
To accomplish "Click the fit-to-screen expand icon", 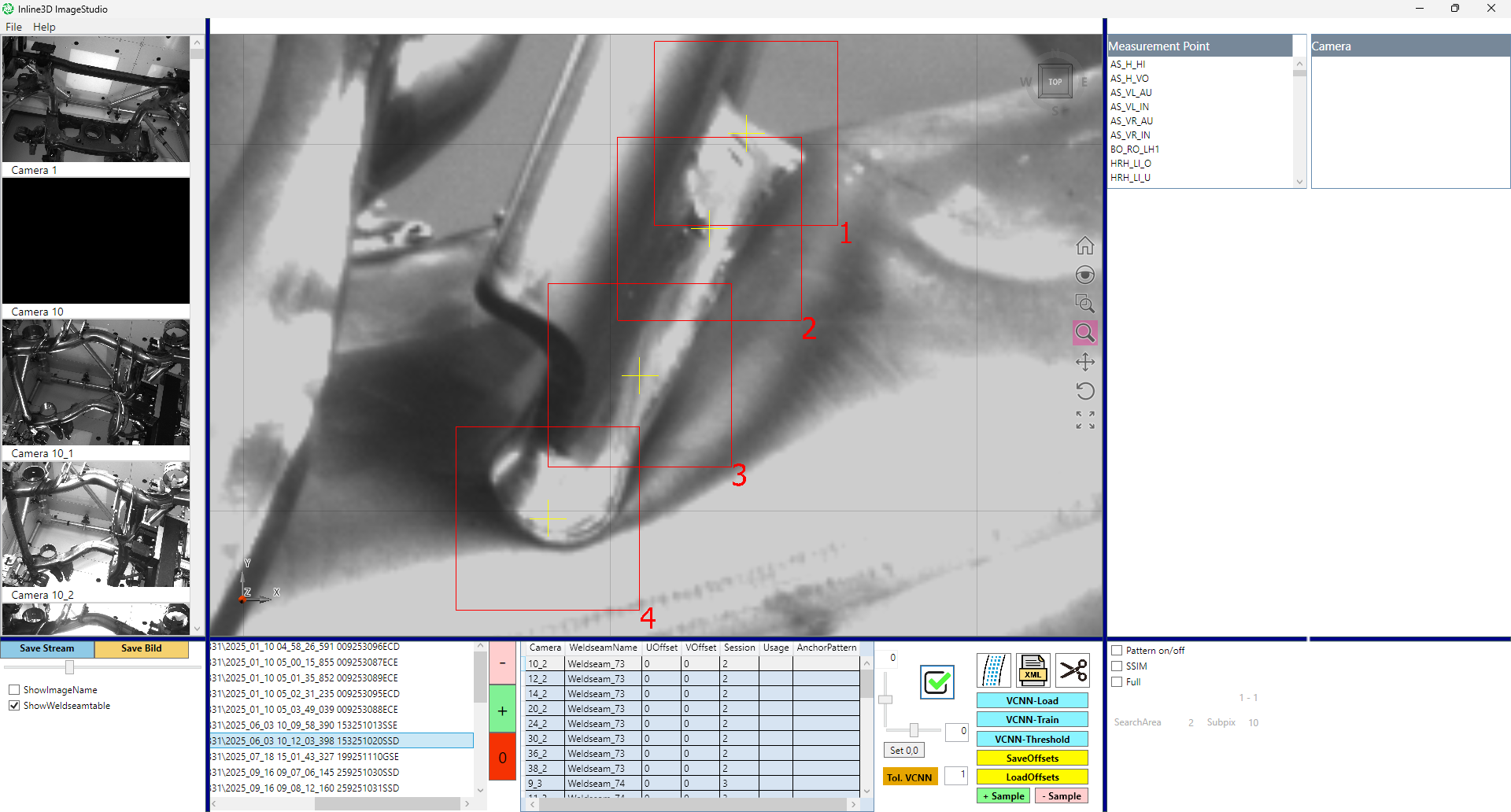I will tap(1084, 420).
